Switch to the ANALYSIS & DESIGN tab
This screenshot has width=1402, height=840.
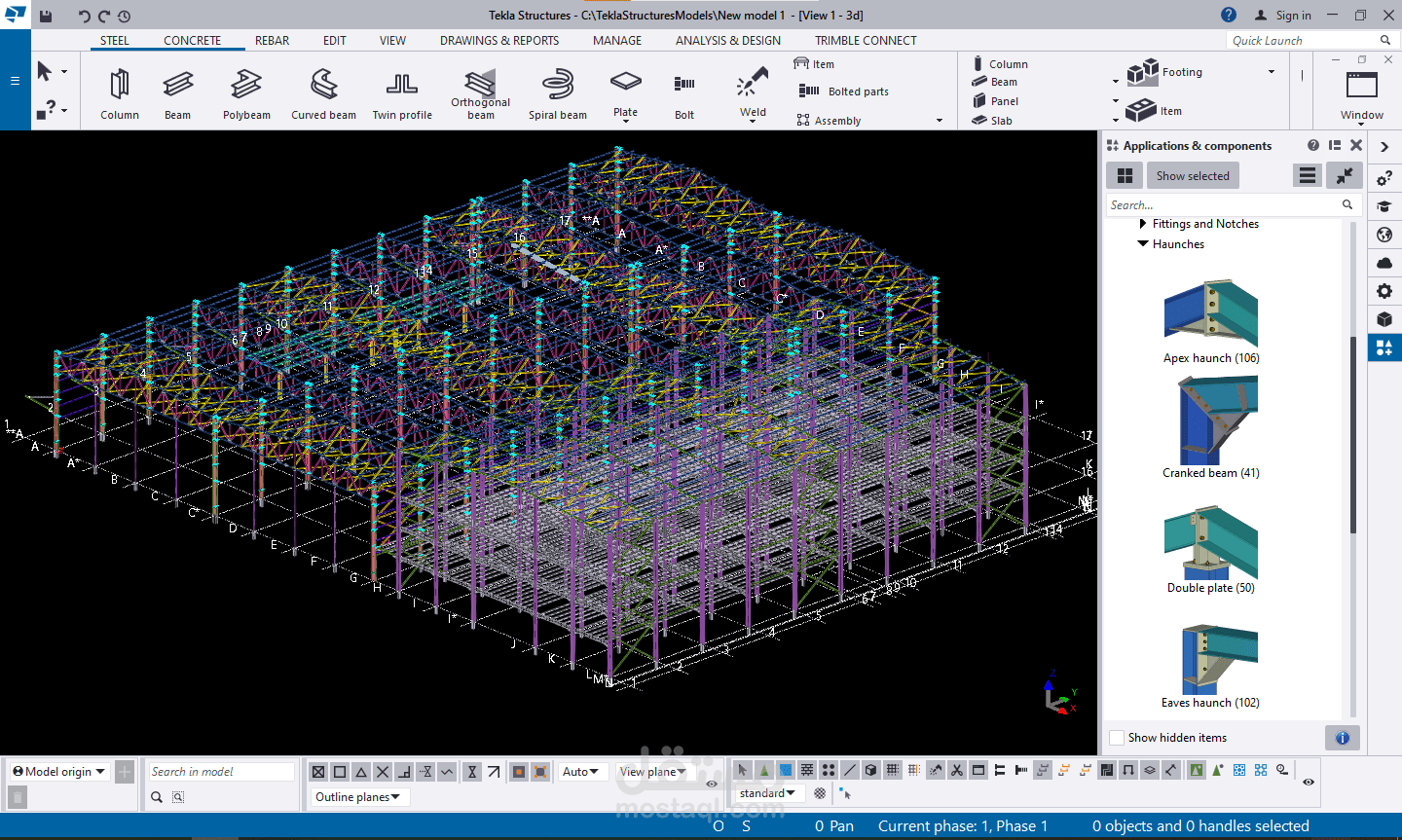pos(728,41)
